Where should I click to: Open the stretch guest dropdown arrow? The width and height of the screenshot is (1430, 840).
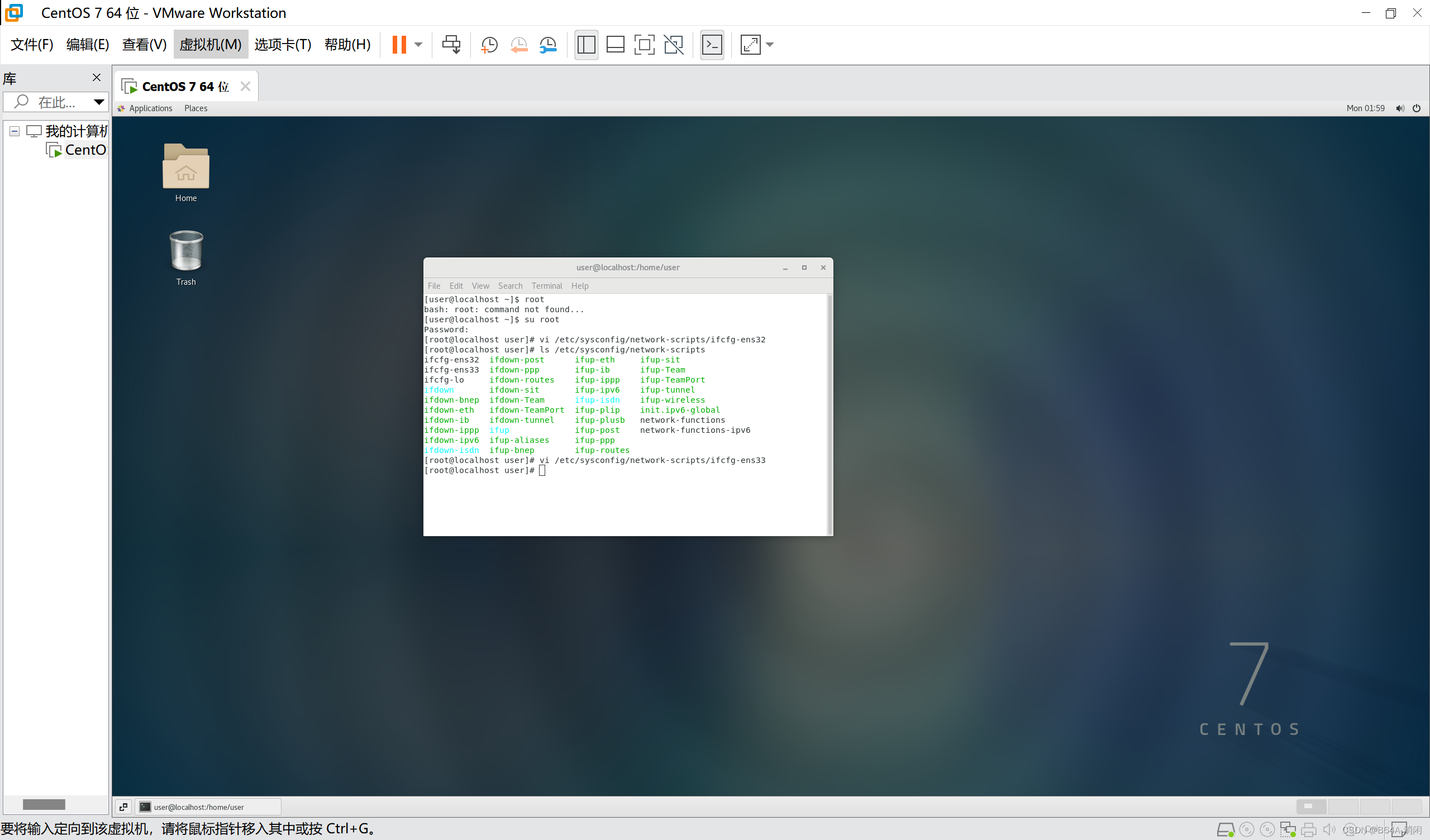[x=770, y=44]
